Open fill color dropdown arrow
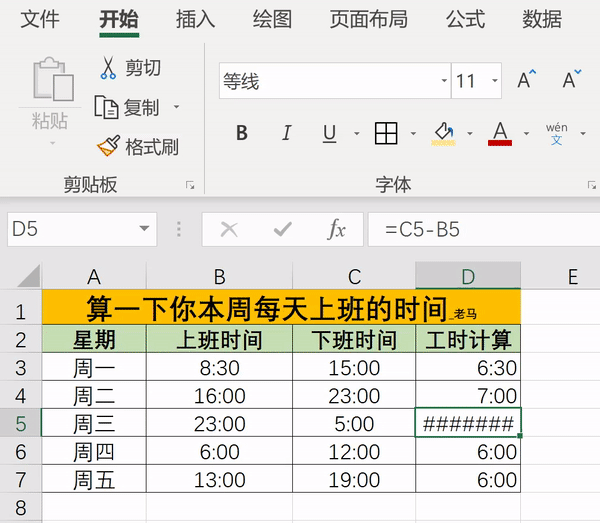Image resolution: width=600 pixels, height=523 pixels. pyautogui.click(x=470, y=134)
